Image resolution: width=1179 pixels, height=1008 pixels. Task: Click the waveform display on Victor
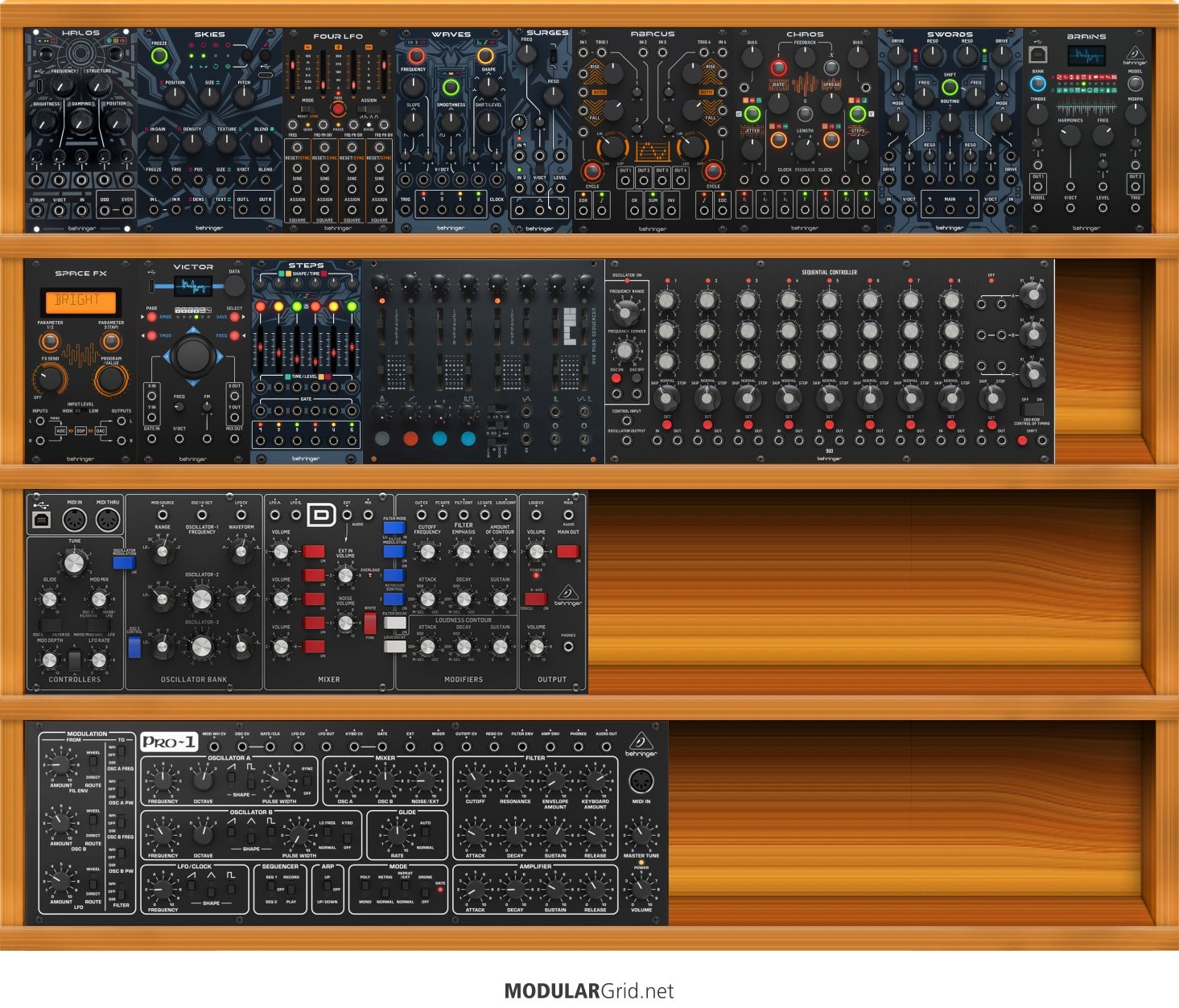(193, 286)
